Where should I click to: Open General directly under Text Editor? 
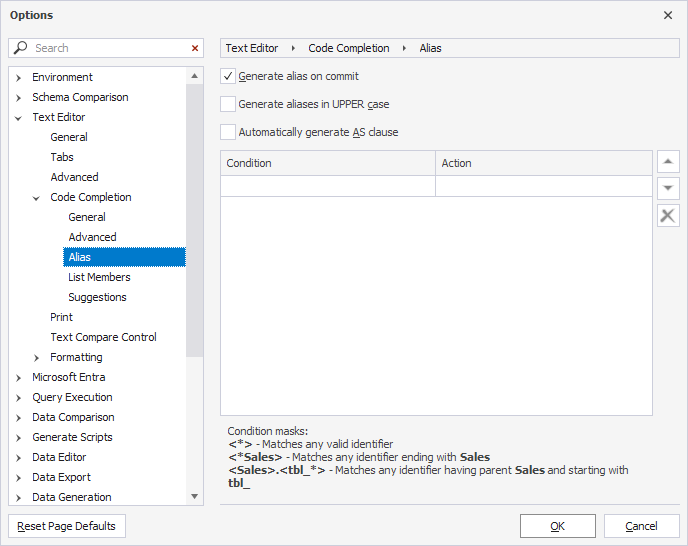click(69, 137)
